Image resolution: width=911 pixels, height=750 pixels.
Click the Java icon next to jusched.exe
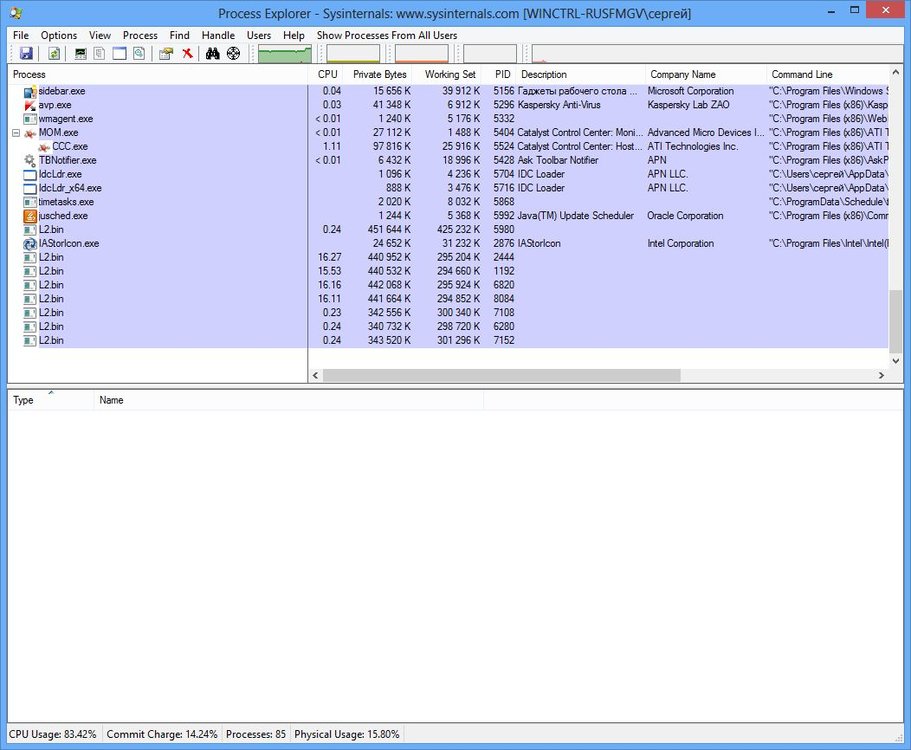tap(30, 216)
